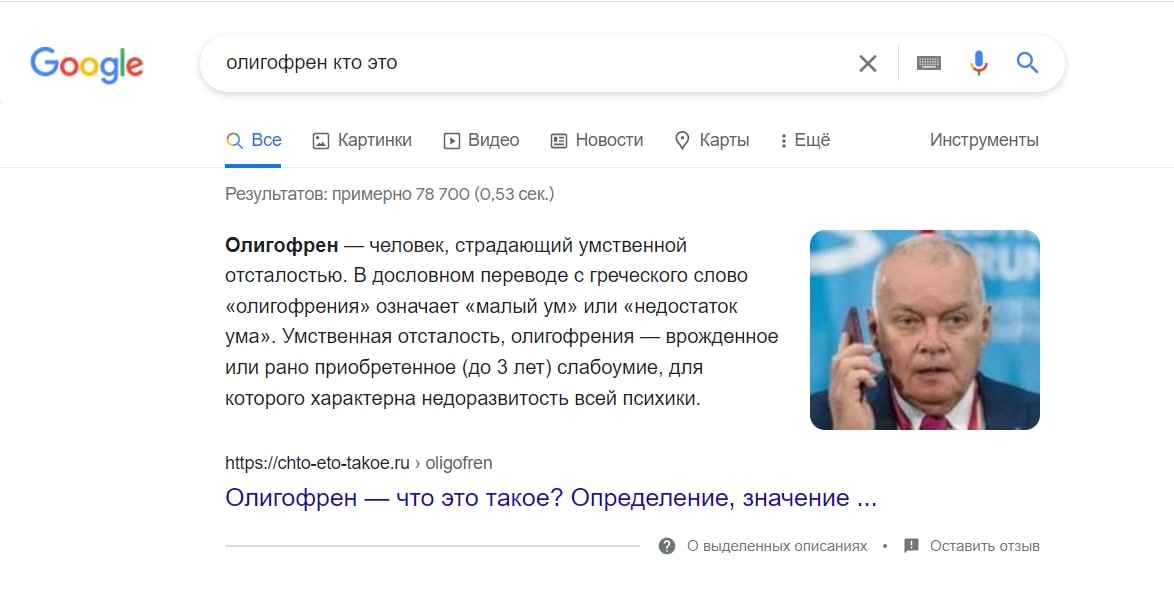Clear the search query with X
The height and width of the screenshot is (610, 1174).
[x=867, y=64]
